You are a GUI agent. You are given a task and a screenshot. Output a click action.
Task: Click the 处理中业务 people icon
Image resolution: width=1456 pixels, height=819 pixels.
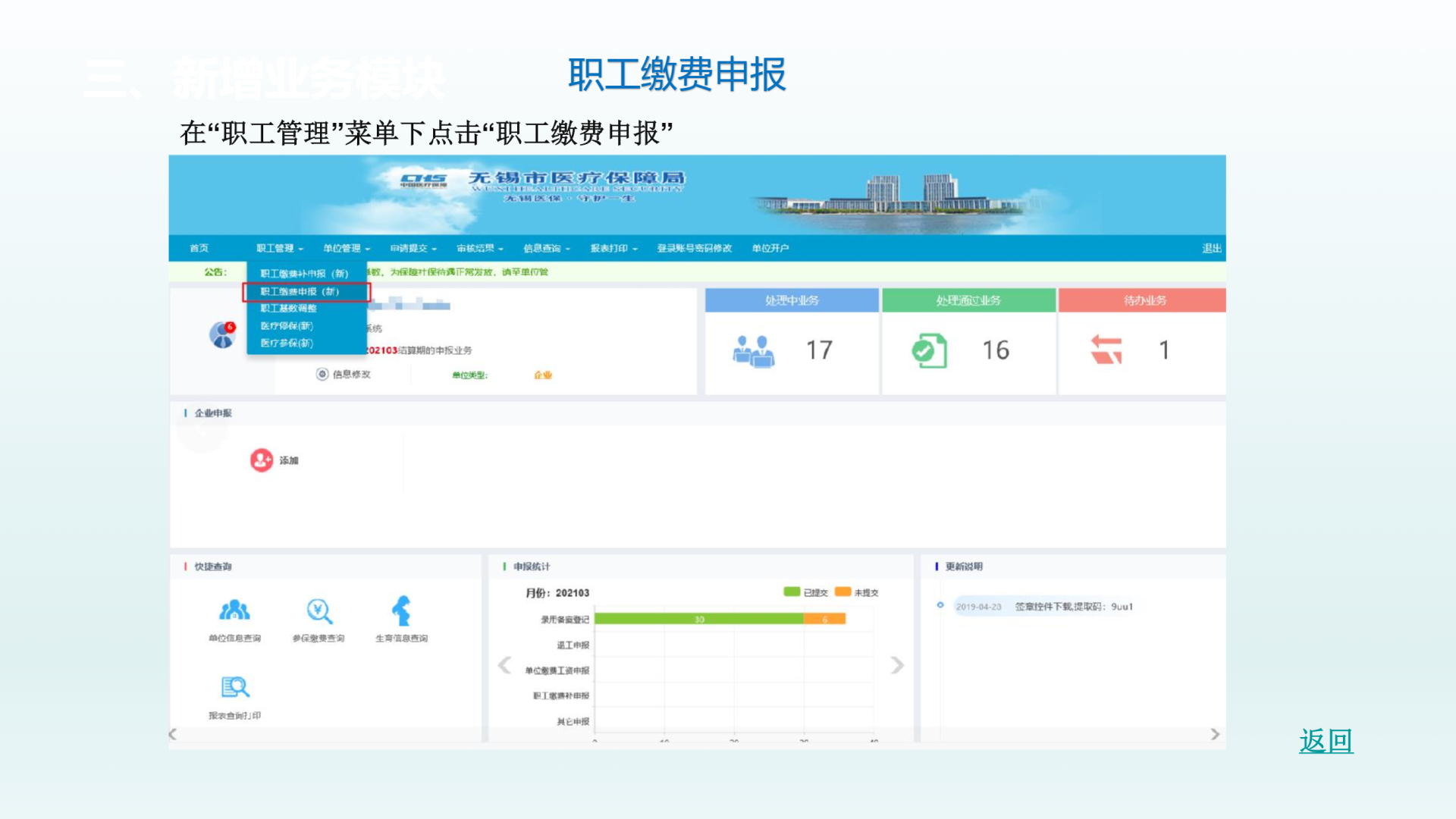(x=753, y=351)
